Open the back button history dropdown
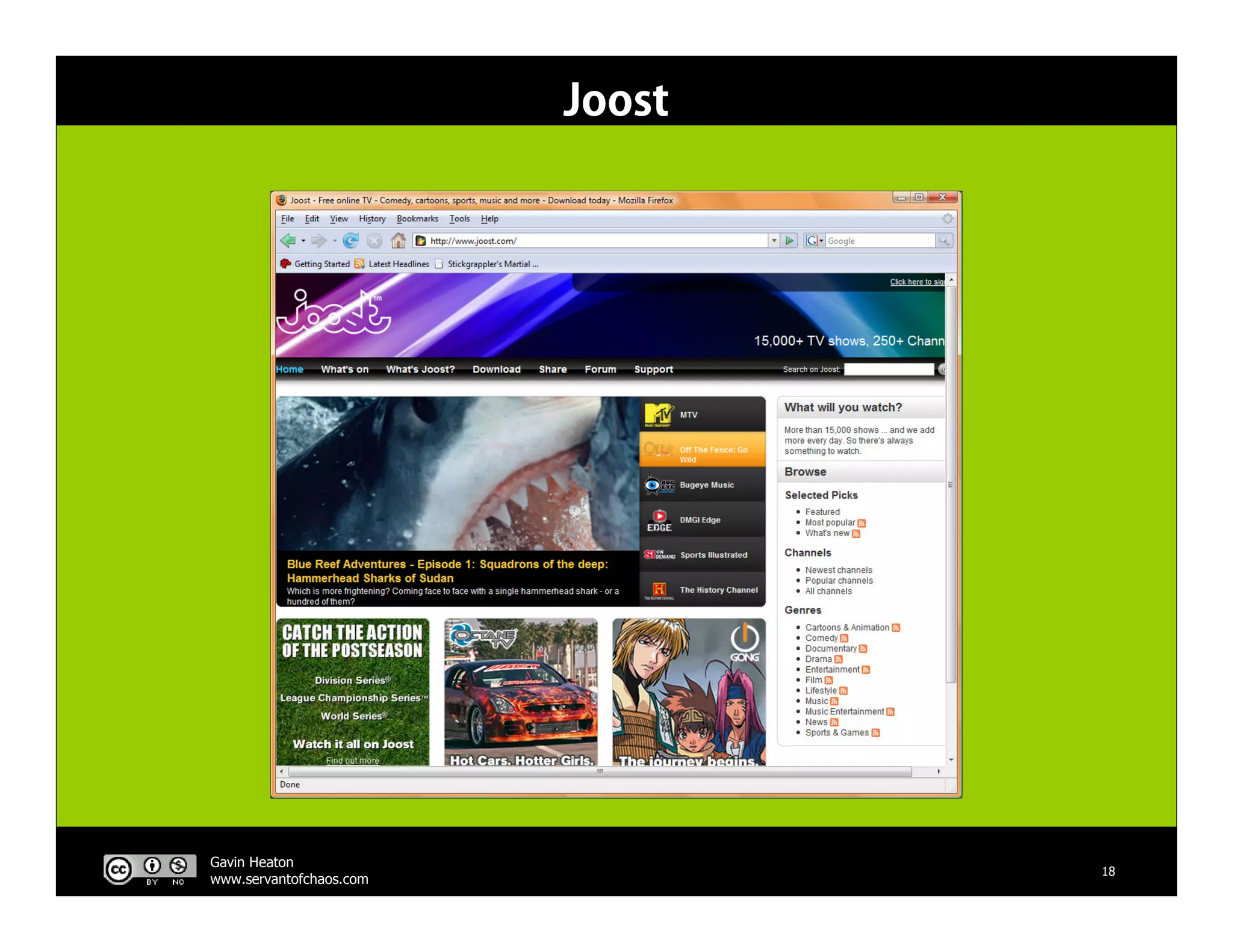The width and height of the screenshot is (1233, 952). (x=303, y=241)
